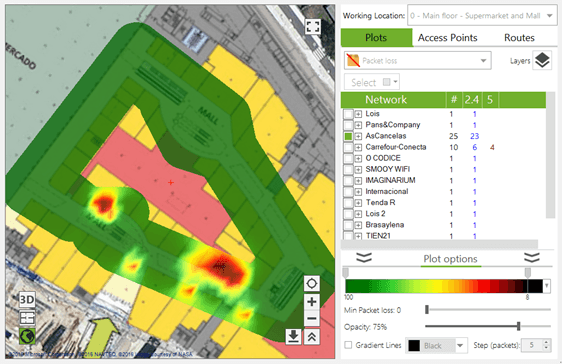Click the floor plan view icon
This screenshot has width=562, height=364.
pos(27,318)
